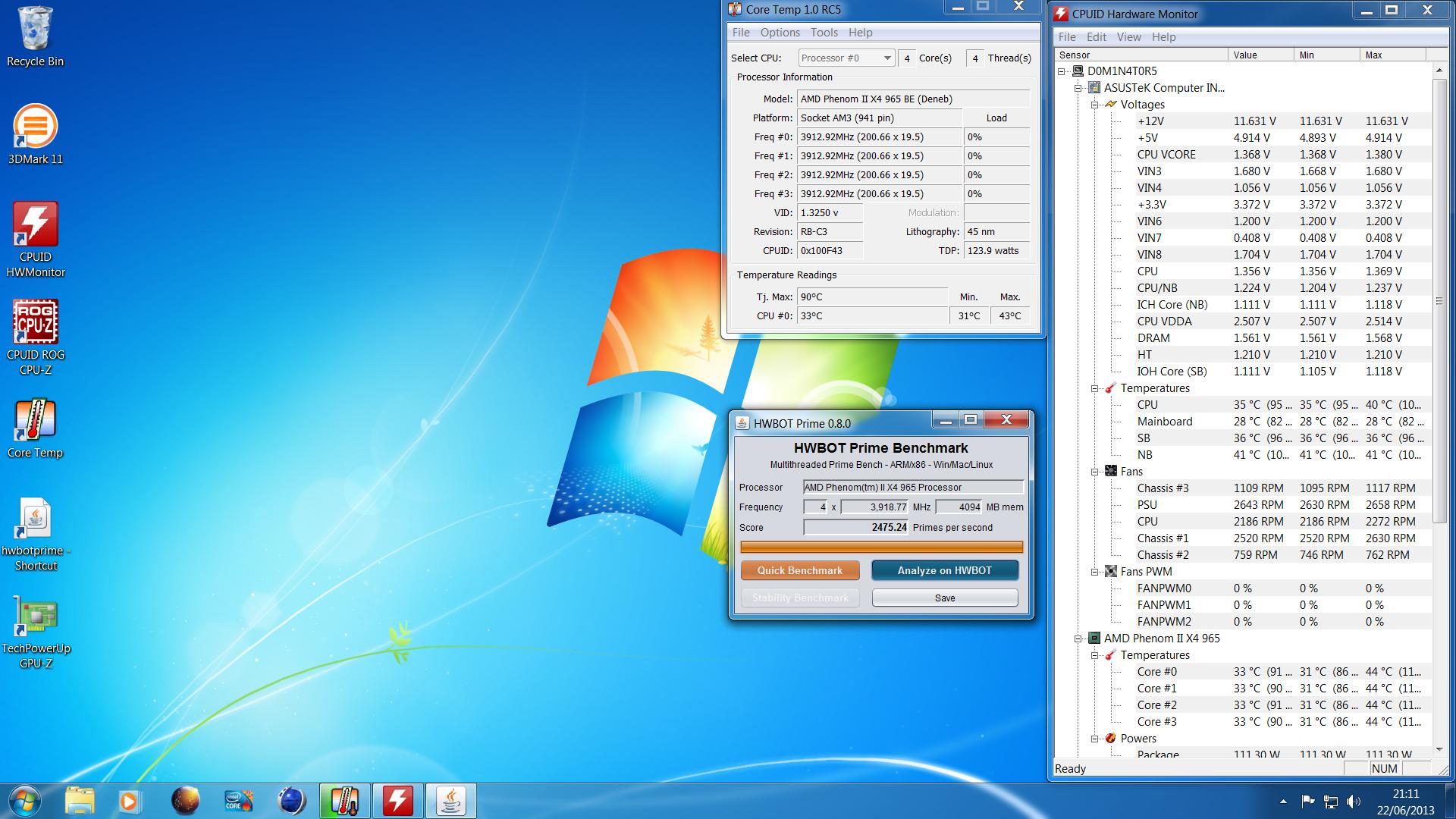
Task: Click the Save button in HWBOT Prime
Action: coord(945,598)
